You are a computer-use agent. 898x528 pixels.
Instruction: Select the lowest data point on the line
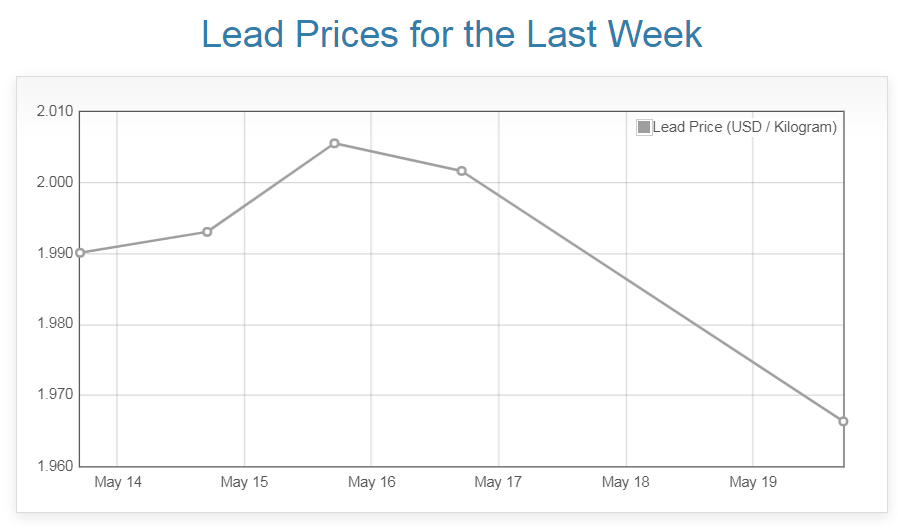click(x=843, y=421)
